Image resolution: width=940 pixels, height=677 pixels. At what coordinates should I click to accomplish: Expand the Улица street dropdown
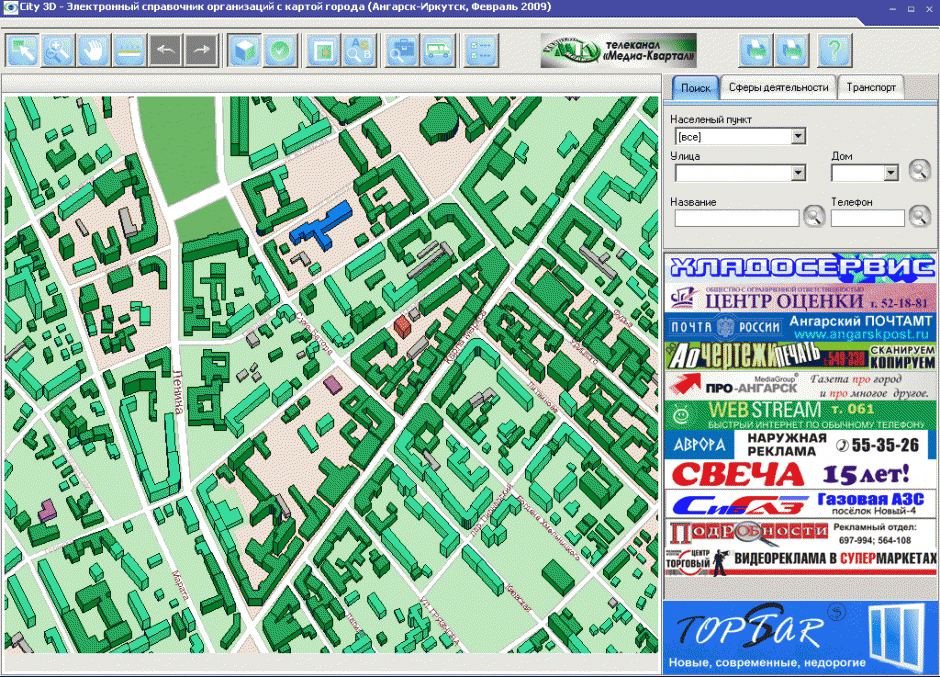point(798,173)
